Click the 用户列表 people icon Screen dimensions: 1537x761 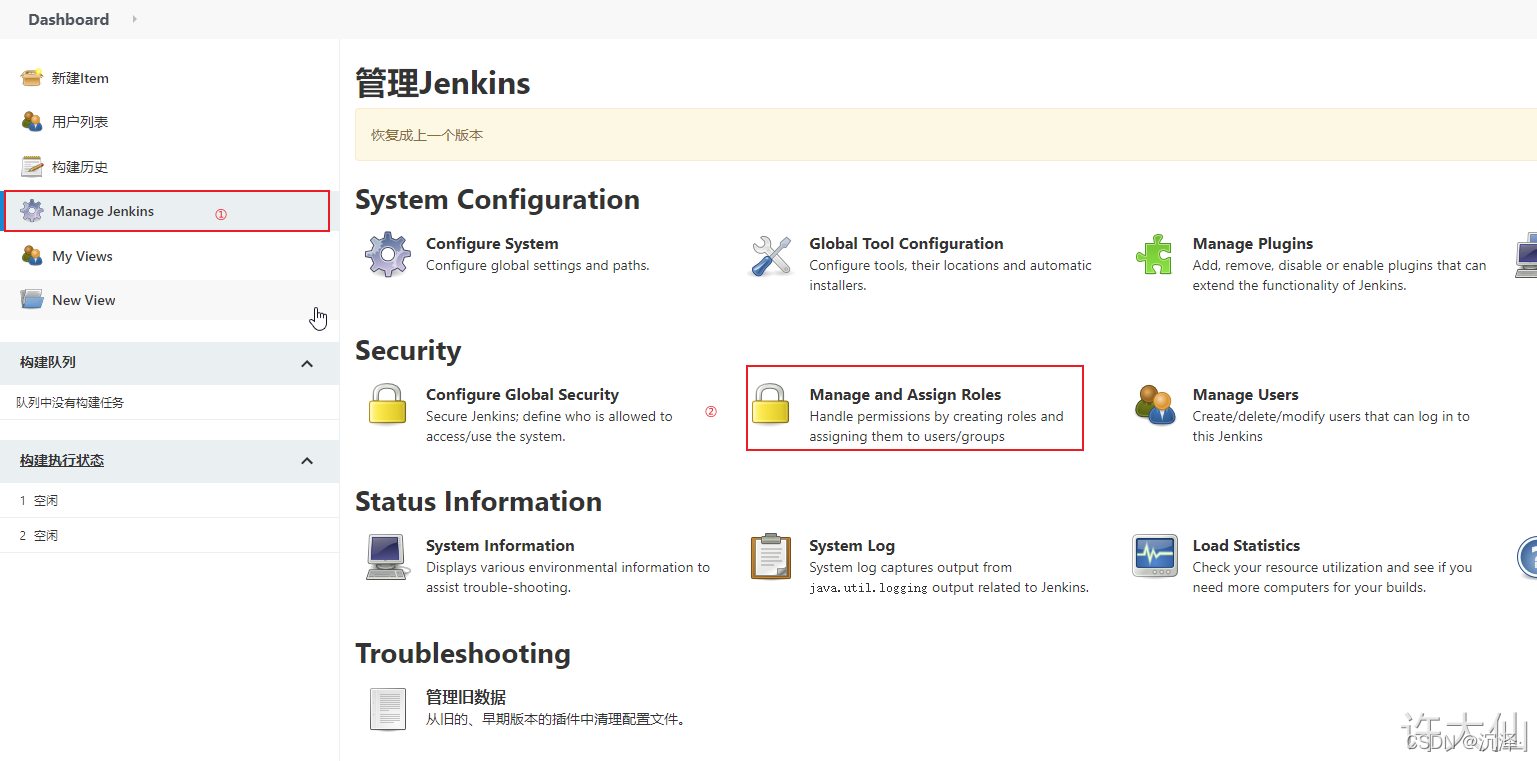coord(32,122)
